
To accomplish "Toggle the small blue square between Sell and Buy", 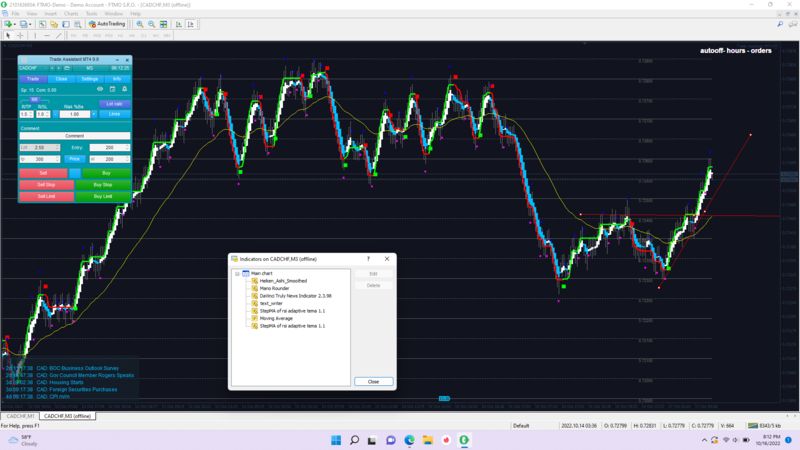I will [75, 173].
